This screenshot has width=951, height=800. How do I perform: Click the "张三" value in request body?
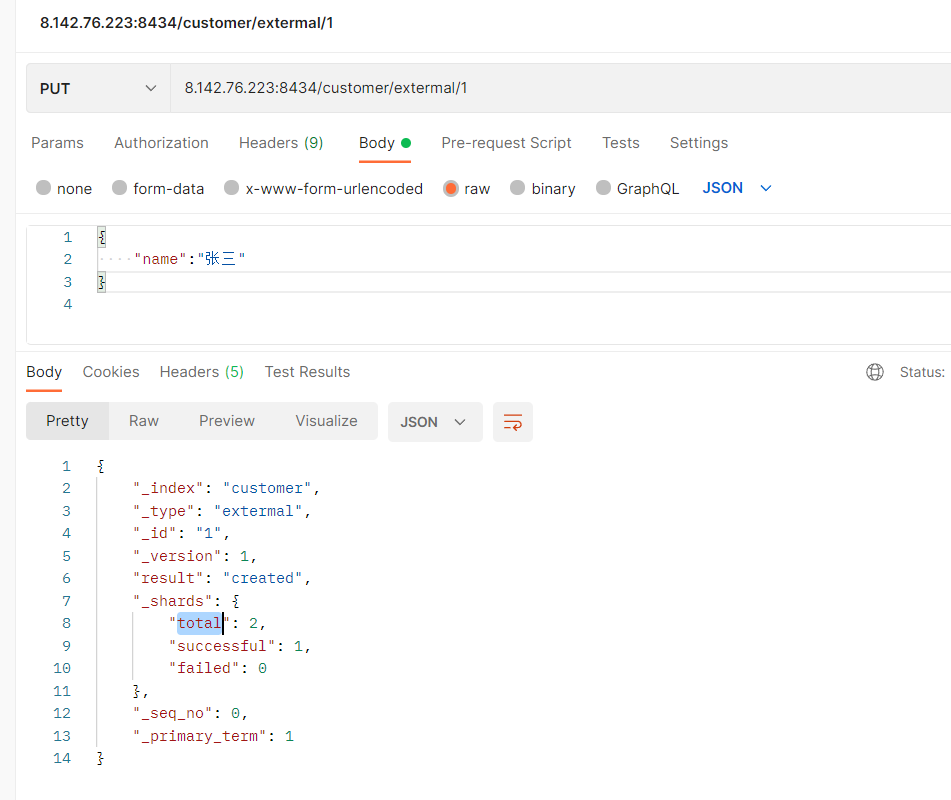point(221,259)
